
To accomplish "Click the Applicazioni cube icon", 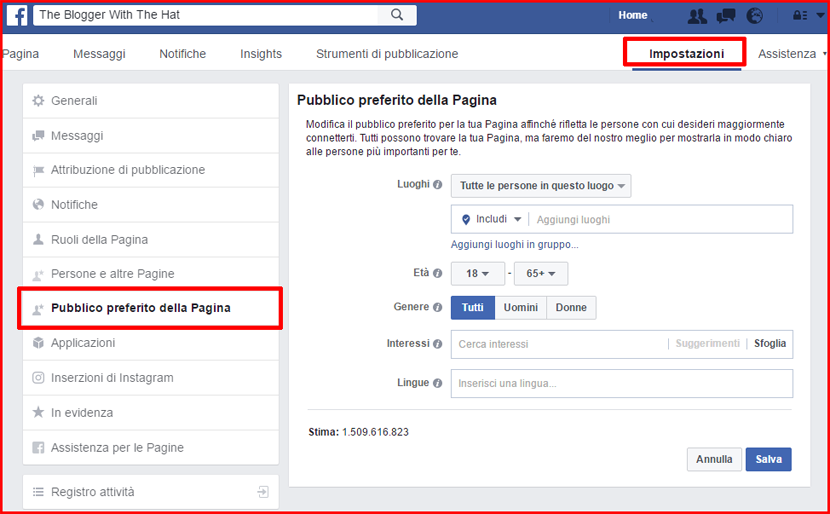I will point(38,342).
